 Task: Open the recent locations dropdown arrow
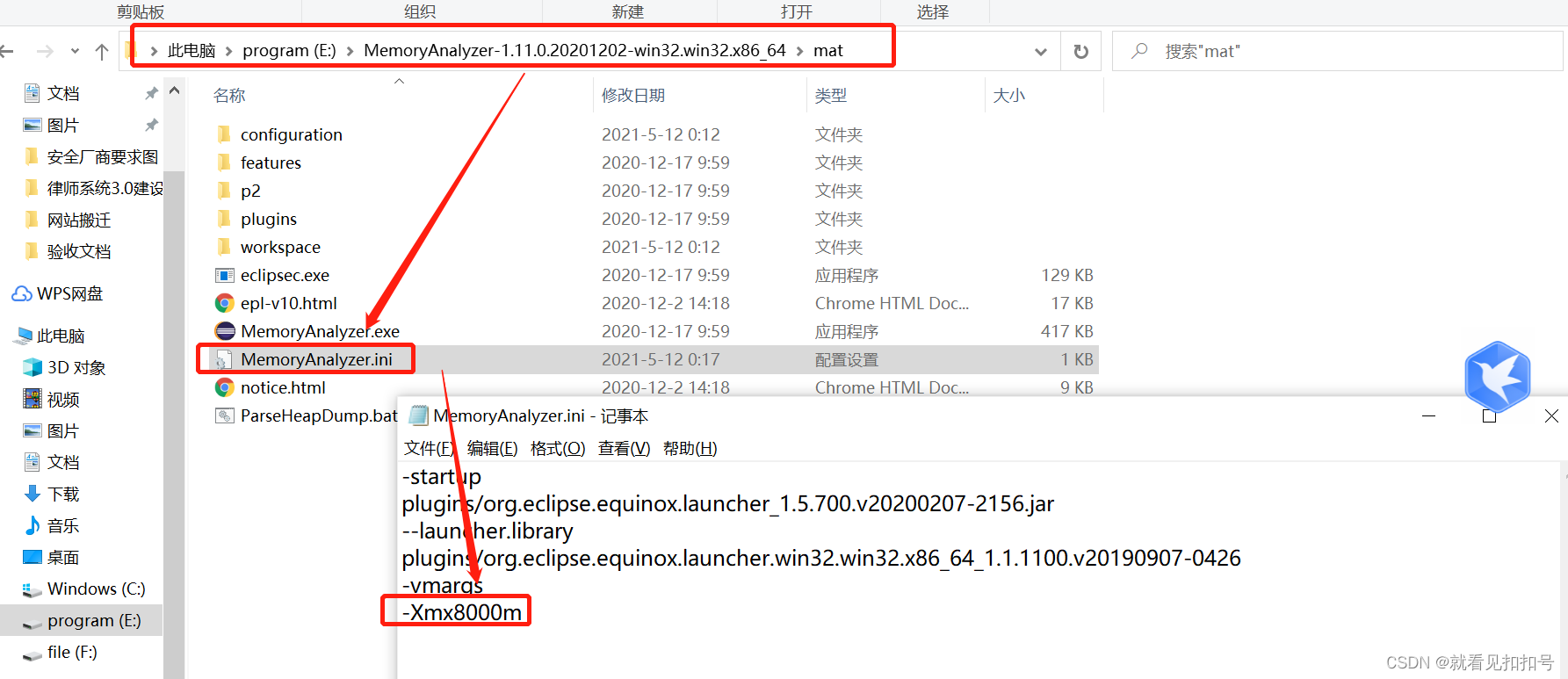click(75, 52)
